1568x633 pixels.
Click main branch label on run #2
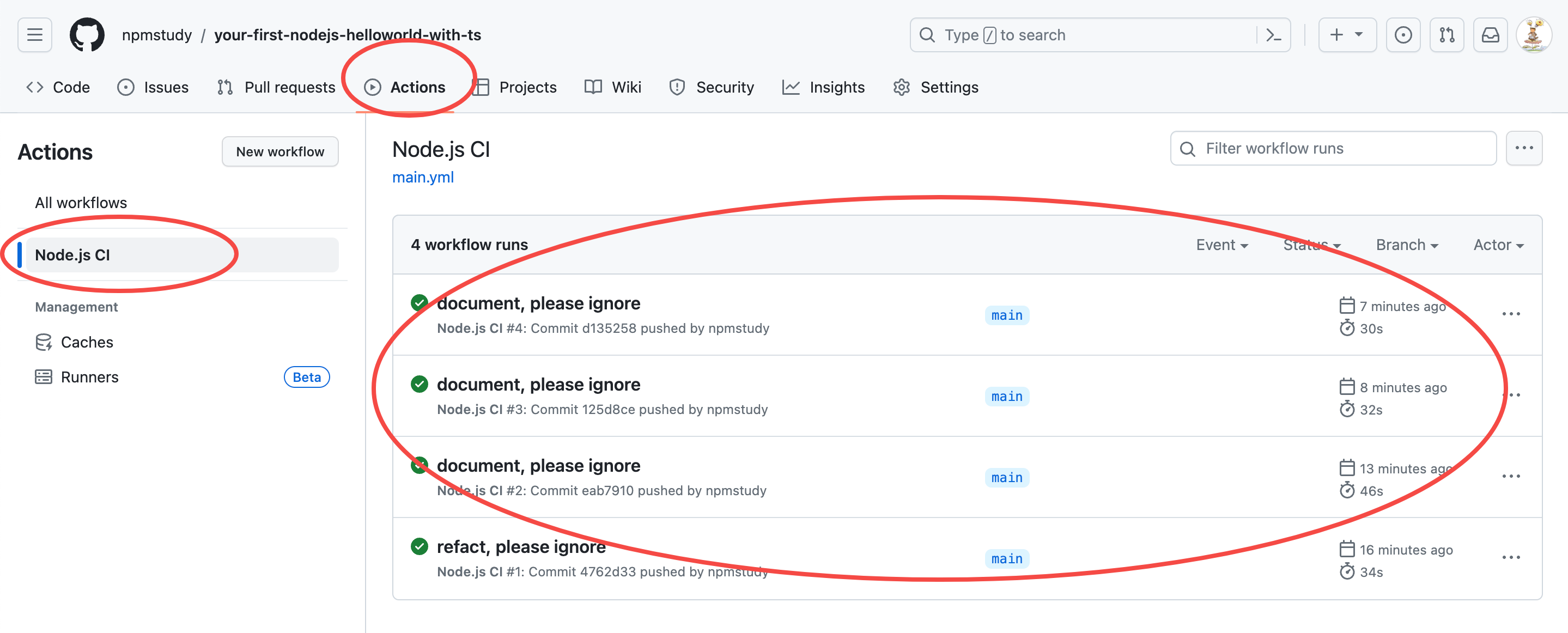[1007, 477]
